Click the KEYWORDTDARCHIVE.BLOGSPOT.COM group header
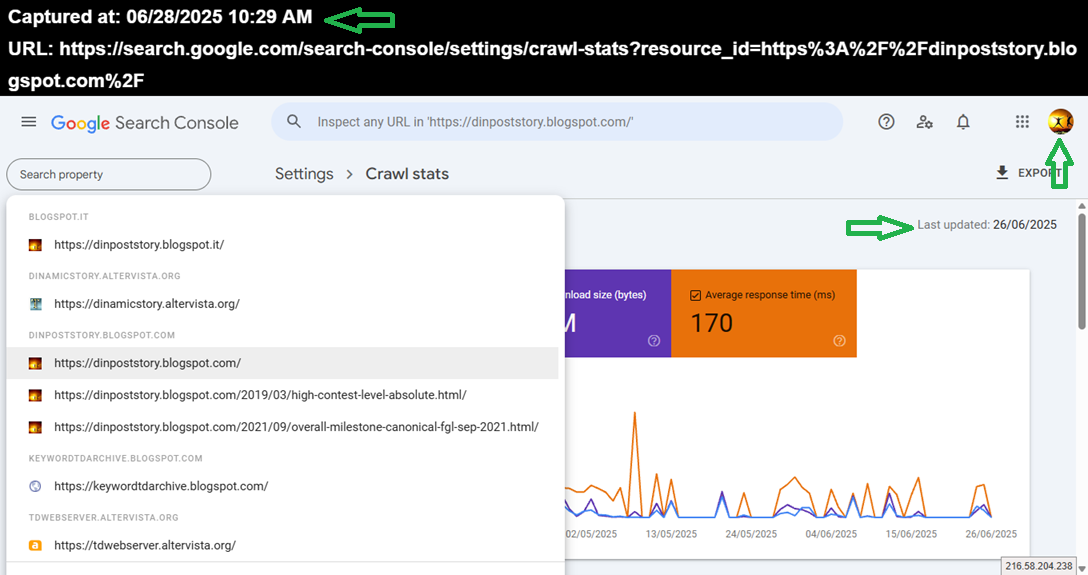This screenshot has height=575, width=1088. coord(116,458)
